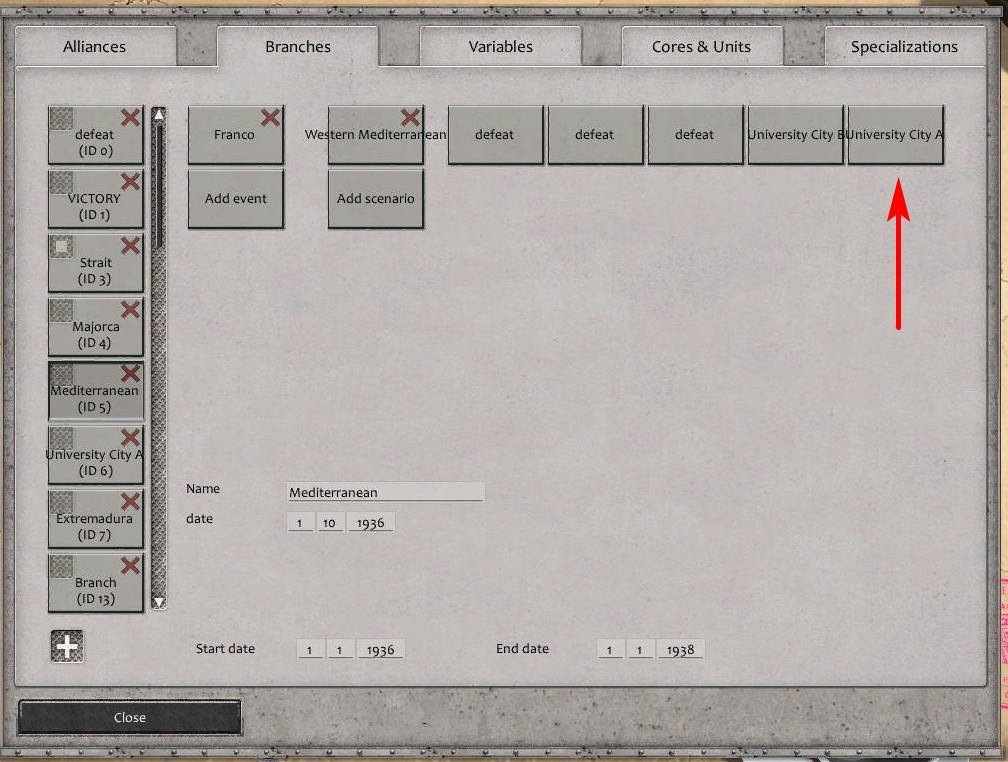Open the Variables tab
1008x762 pixels.
pyautogui.click(x=501, y=46)
